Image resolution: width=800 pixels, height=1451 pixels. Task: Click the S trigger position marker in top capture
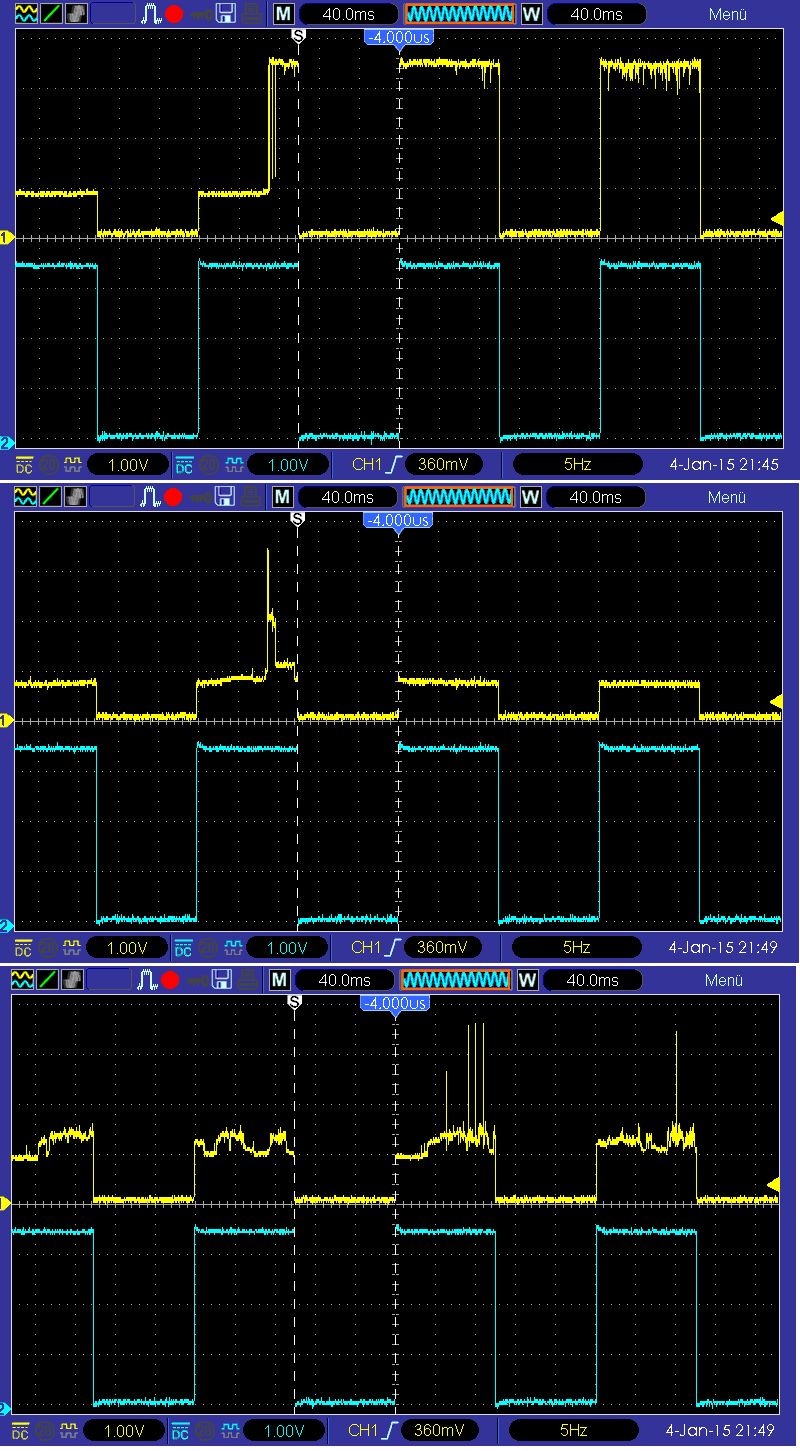coord(298,35)
